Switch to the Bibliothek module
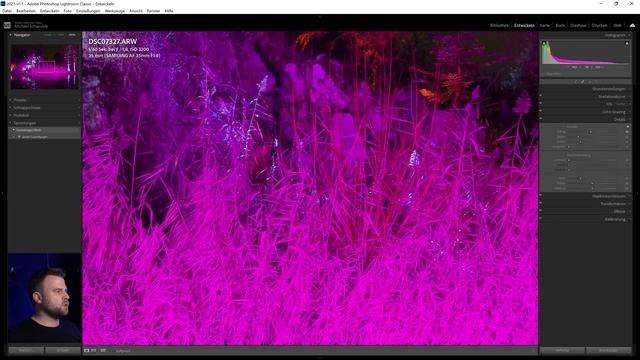640x360 pixels. pyautogui.click(x=499, y=25)
